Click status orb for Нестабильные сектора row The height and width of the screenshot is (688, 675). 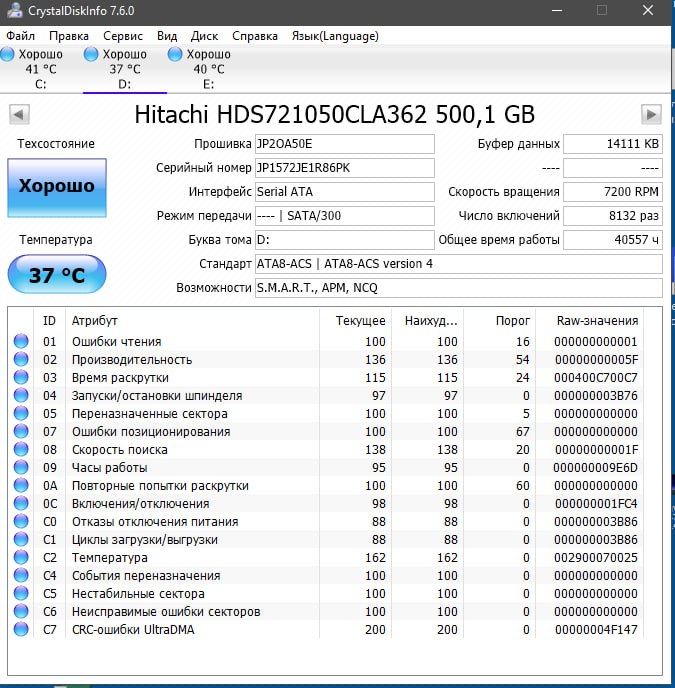click(21, 593)
